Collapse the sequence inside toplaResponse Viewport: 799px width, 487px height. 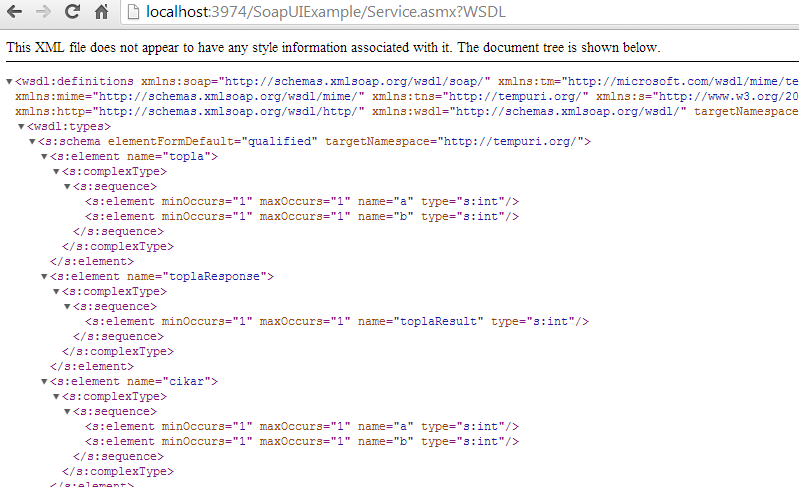point(67,307)
